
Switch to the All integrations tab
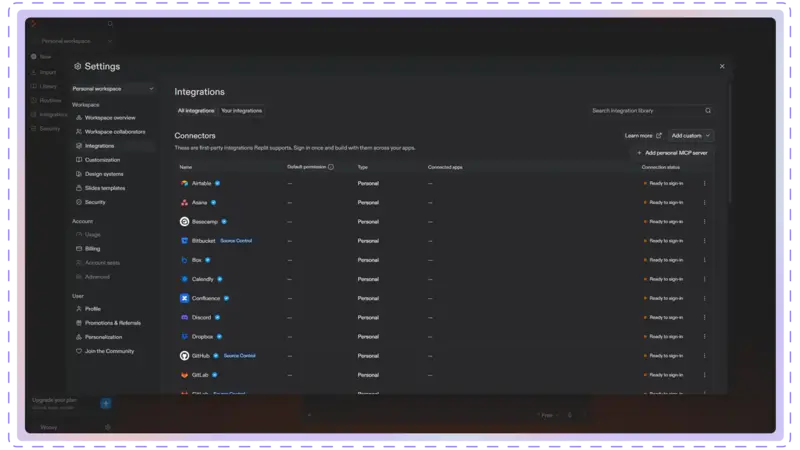(x=196, y=111)
